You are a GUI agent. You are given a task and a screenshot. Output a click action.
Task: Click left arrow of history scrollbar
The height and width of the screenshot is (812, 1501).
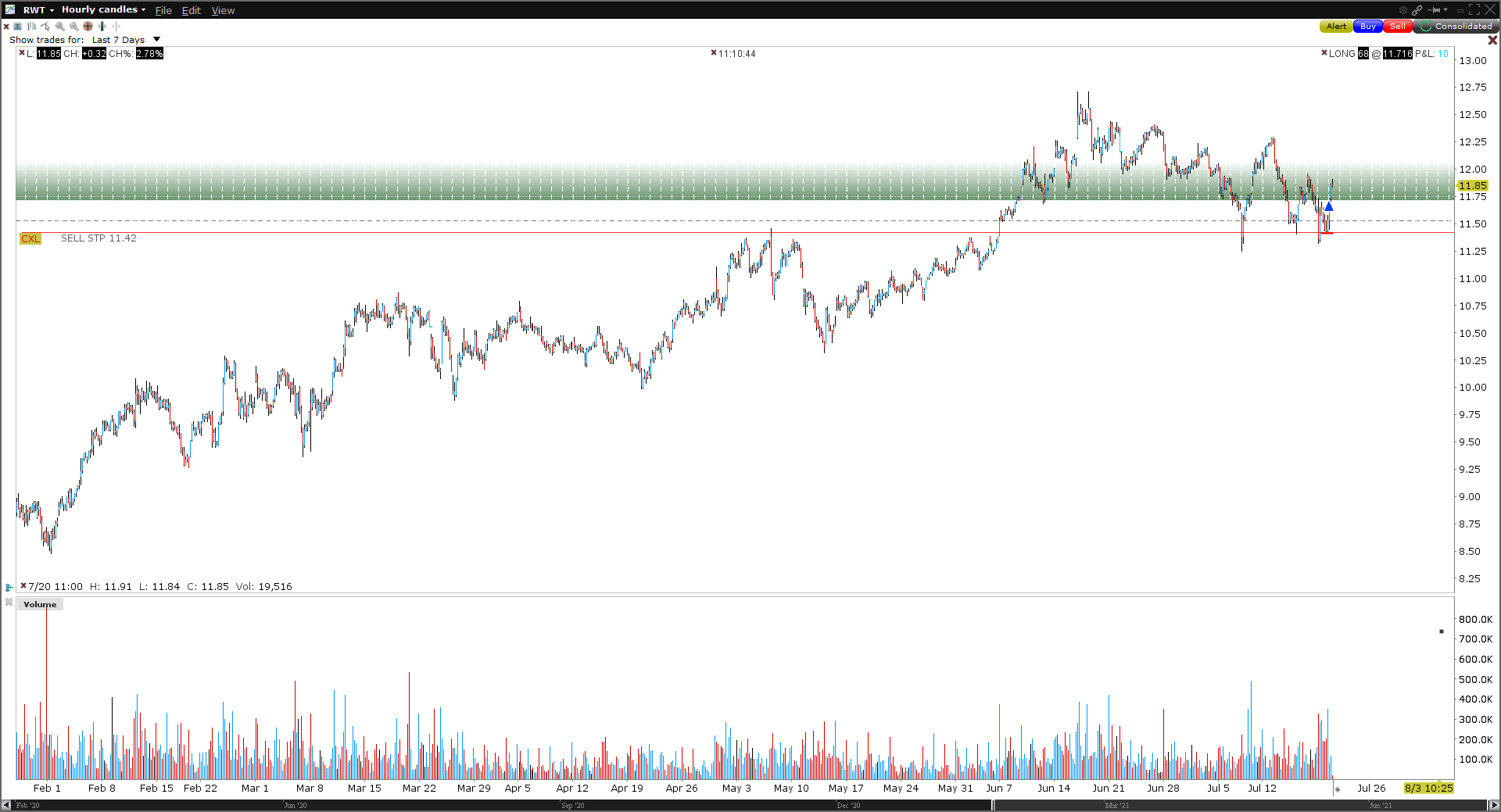(6, 805)
